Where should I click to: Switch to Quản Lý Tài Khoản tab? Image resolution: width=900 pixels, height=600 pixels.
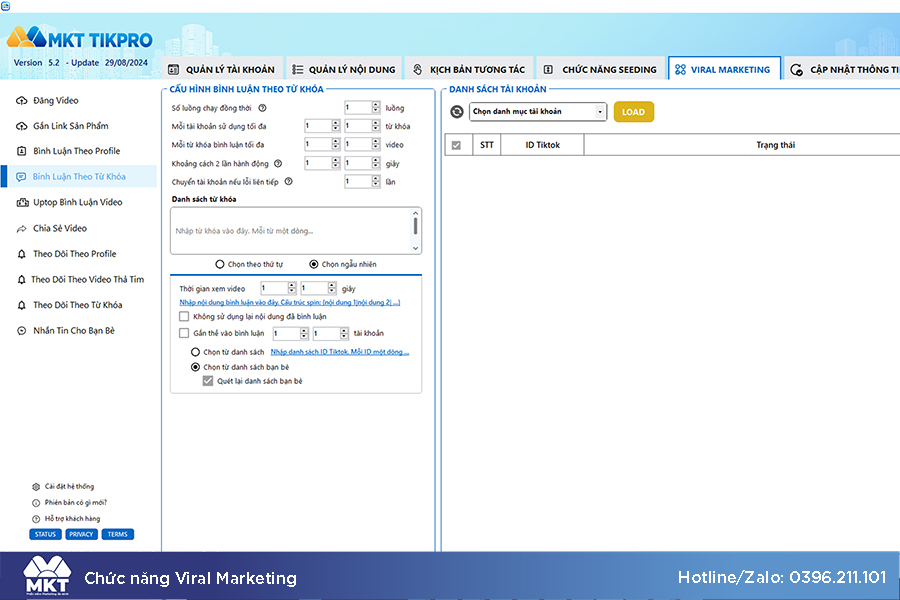(223, 69)
